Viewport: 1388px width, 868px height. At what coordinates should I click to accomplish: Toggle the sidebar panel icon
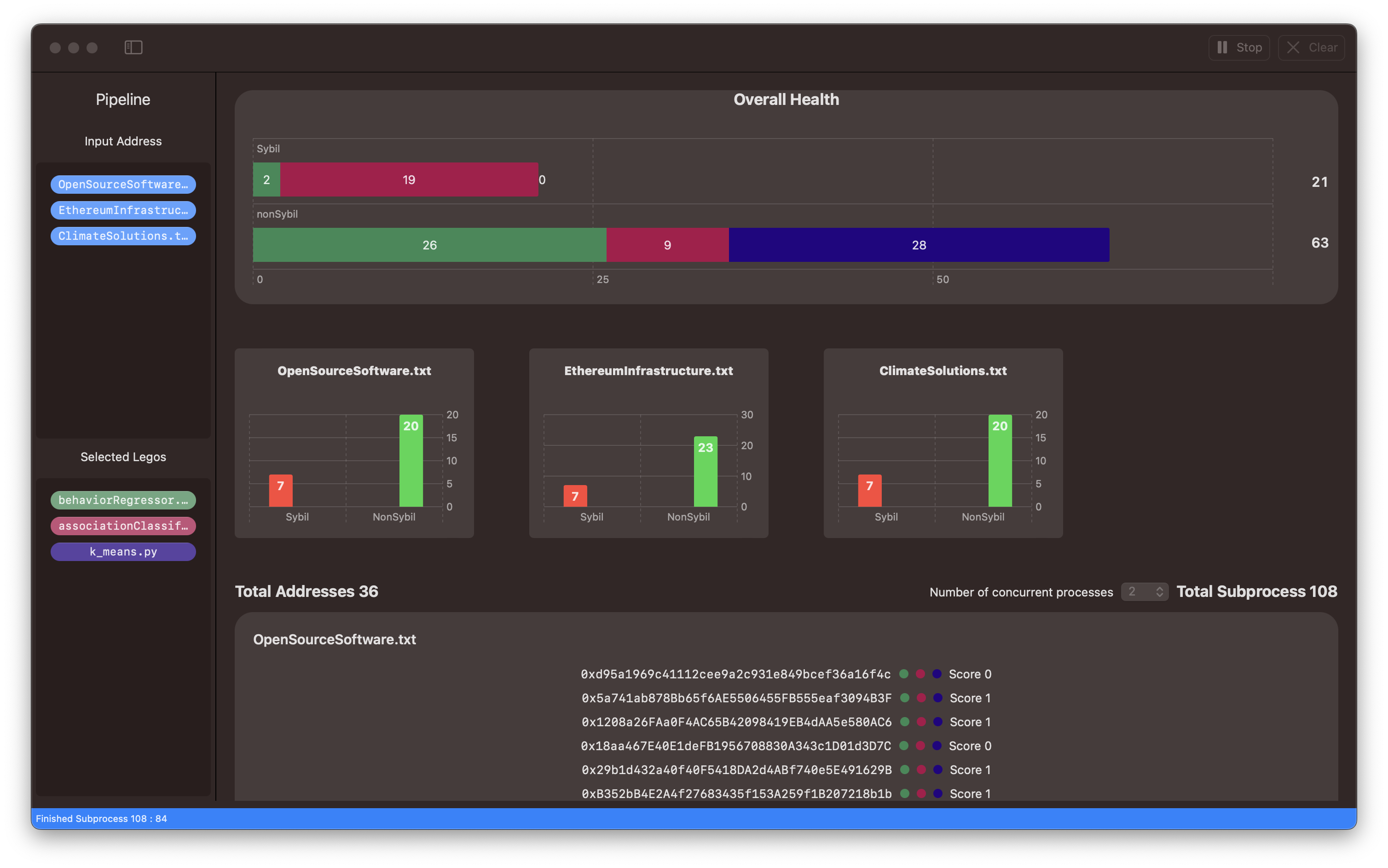[133, 47]
